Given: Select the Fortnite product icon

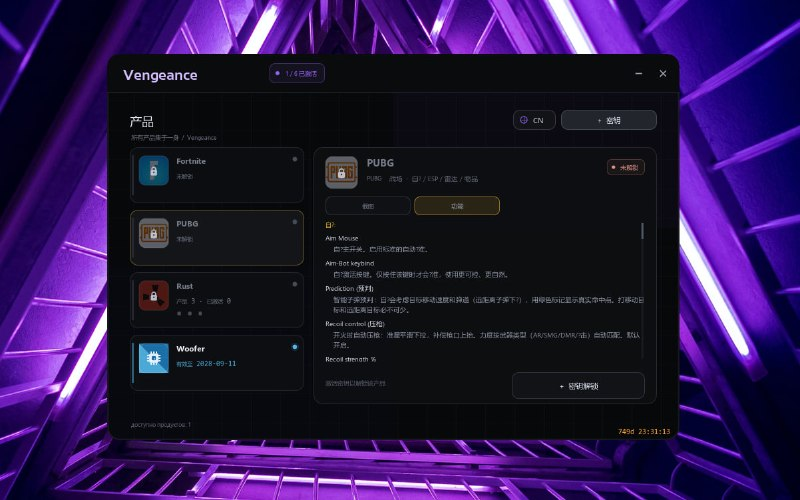Looking at the screenshot, I should 154,170.
